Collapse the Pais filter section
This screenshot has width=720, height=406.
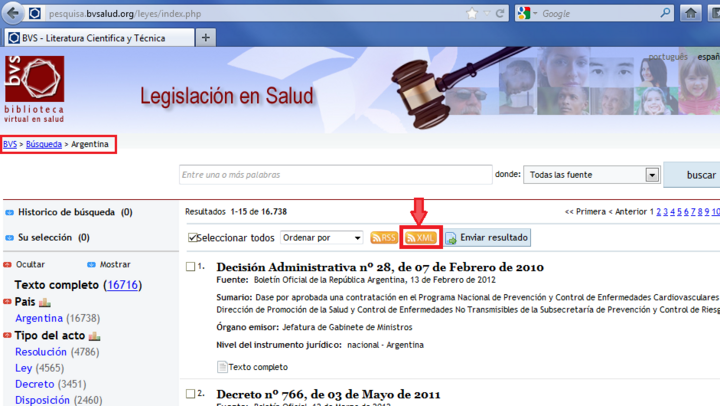tap(7, 302)
